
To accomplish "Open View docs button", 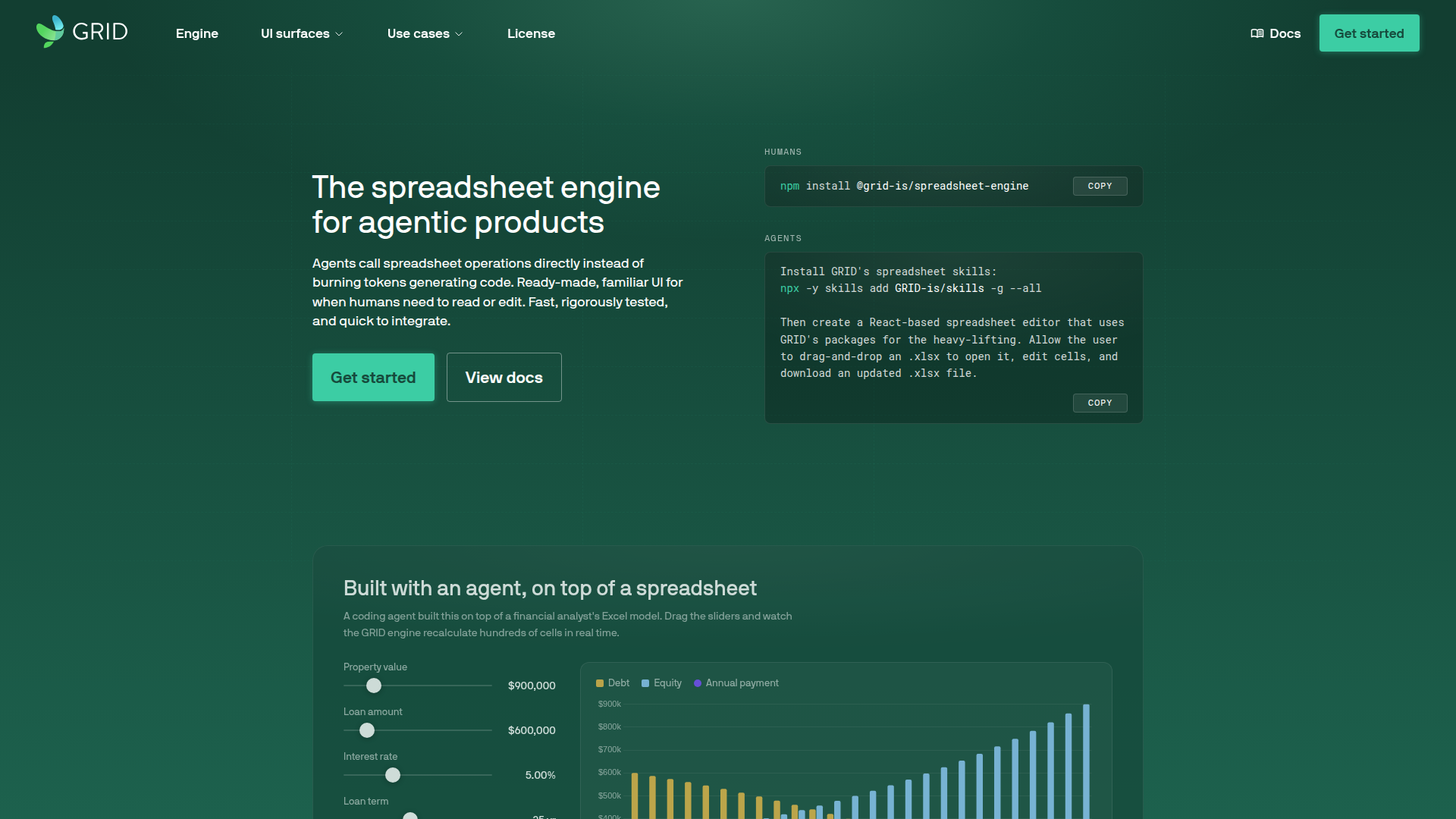I will point(504,377).
